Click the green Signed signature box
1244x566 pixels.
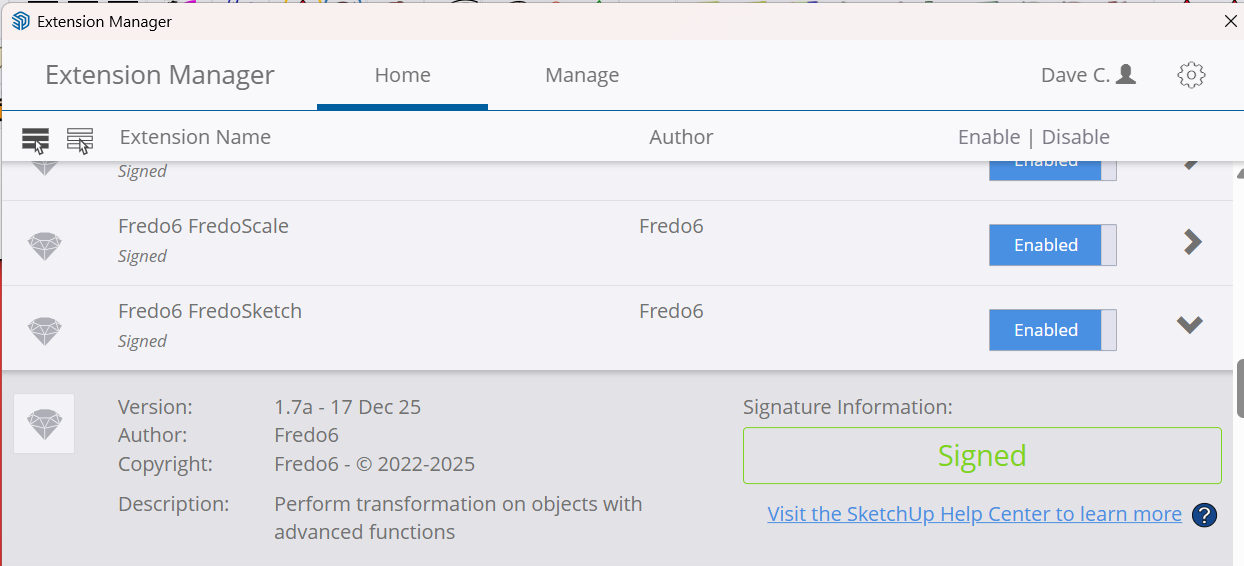coord(981,456)
